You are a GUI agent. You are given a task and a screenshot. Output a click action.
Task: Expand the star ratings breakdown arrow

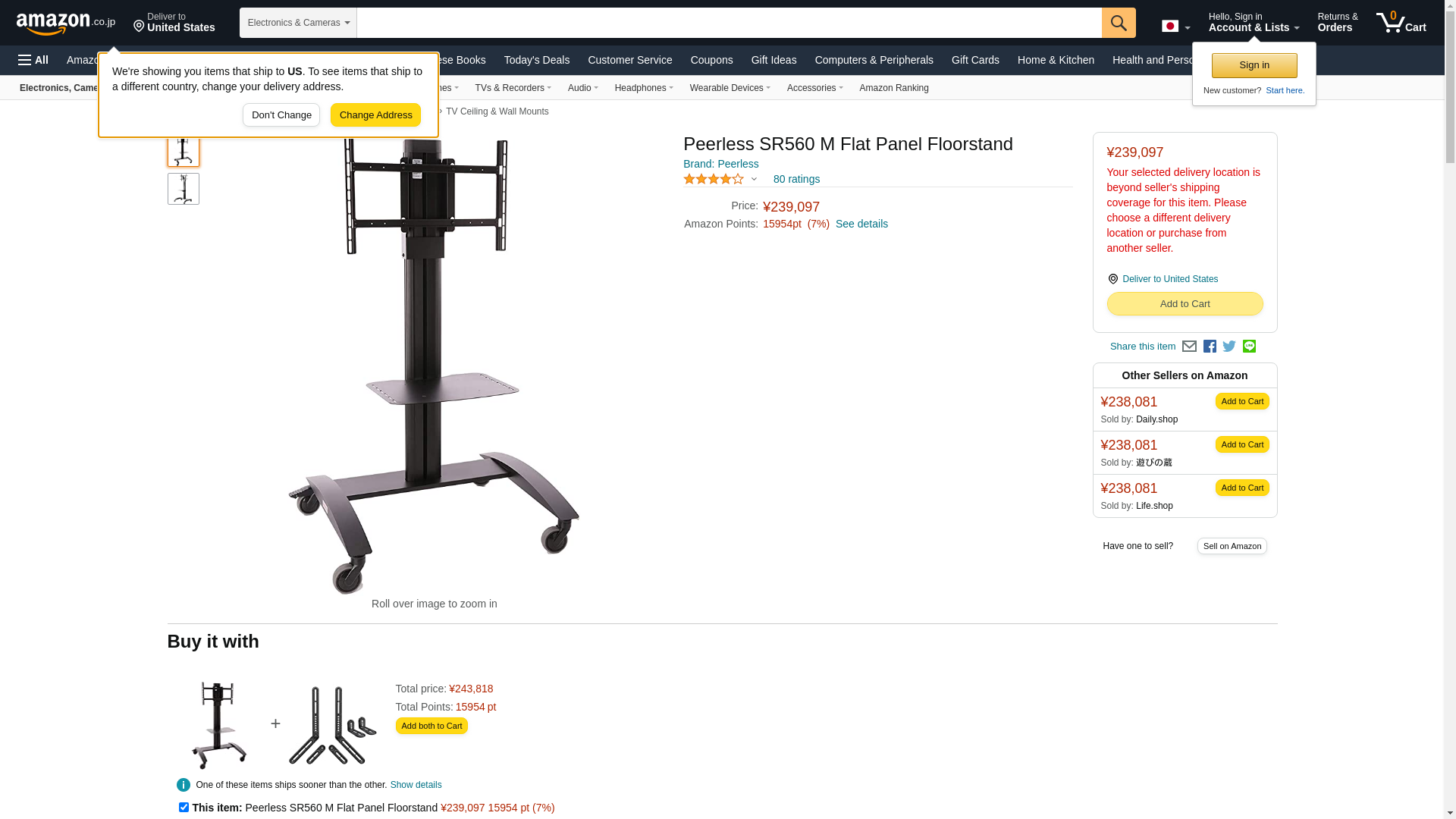pos(754,180)
